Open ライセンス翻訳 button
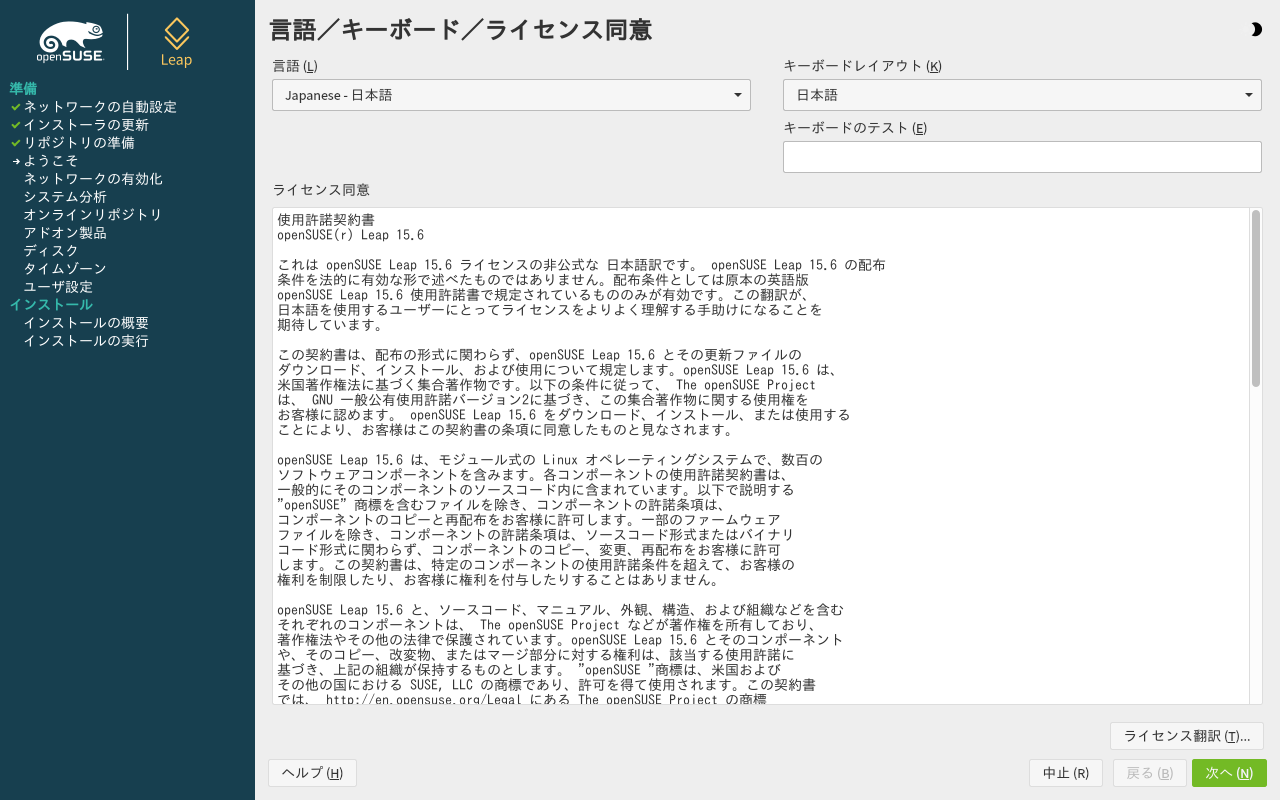The image size is (1280, 800). click(1187, 736)
